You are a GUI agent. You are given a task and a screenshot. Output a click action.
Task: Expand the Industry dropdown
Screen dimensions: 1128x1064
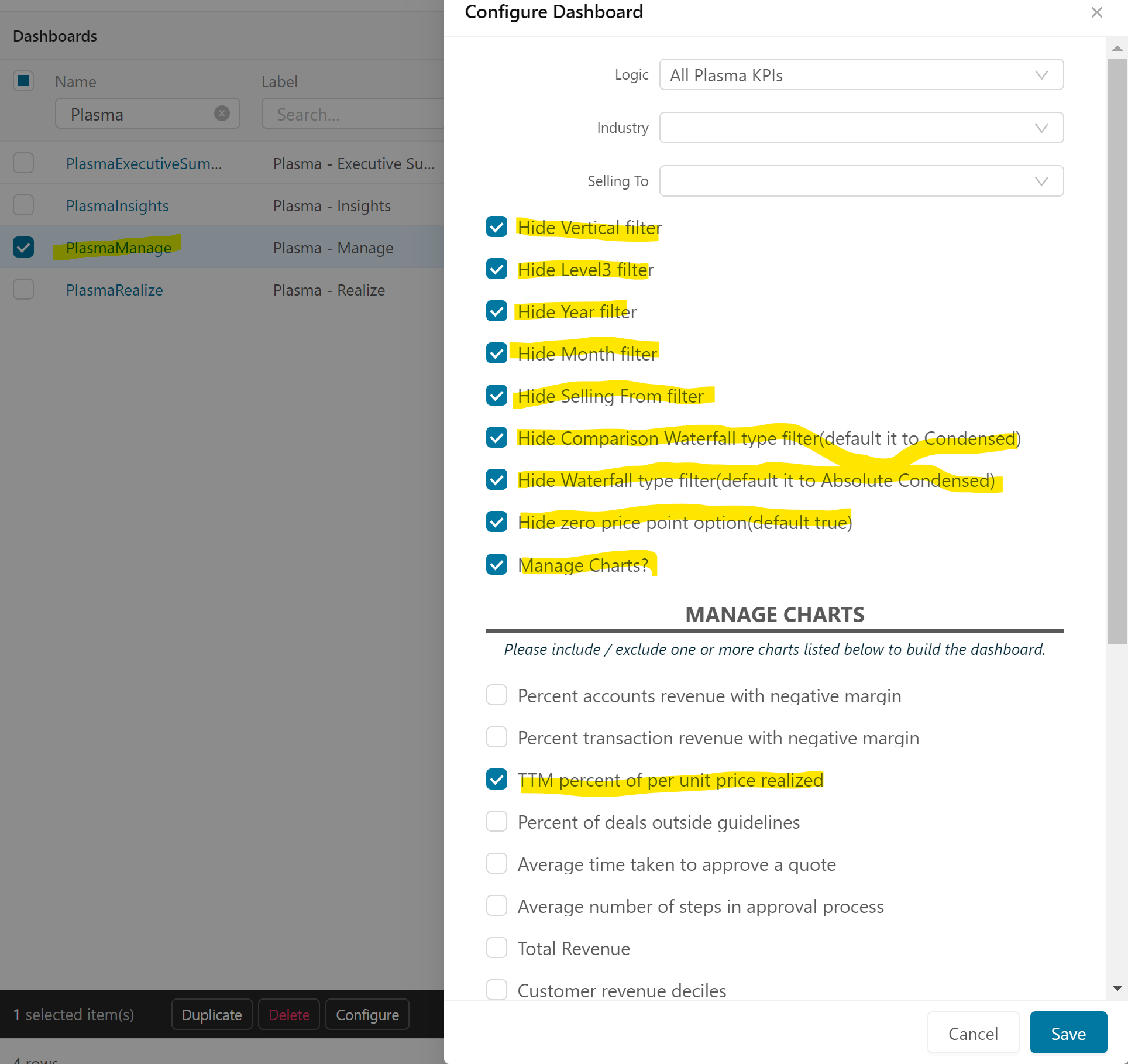1041,128
